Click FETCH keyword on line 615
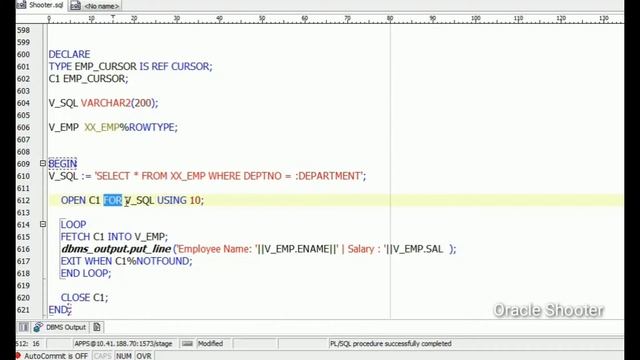The height and width of the screenshot is (360, 640). 76,237
